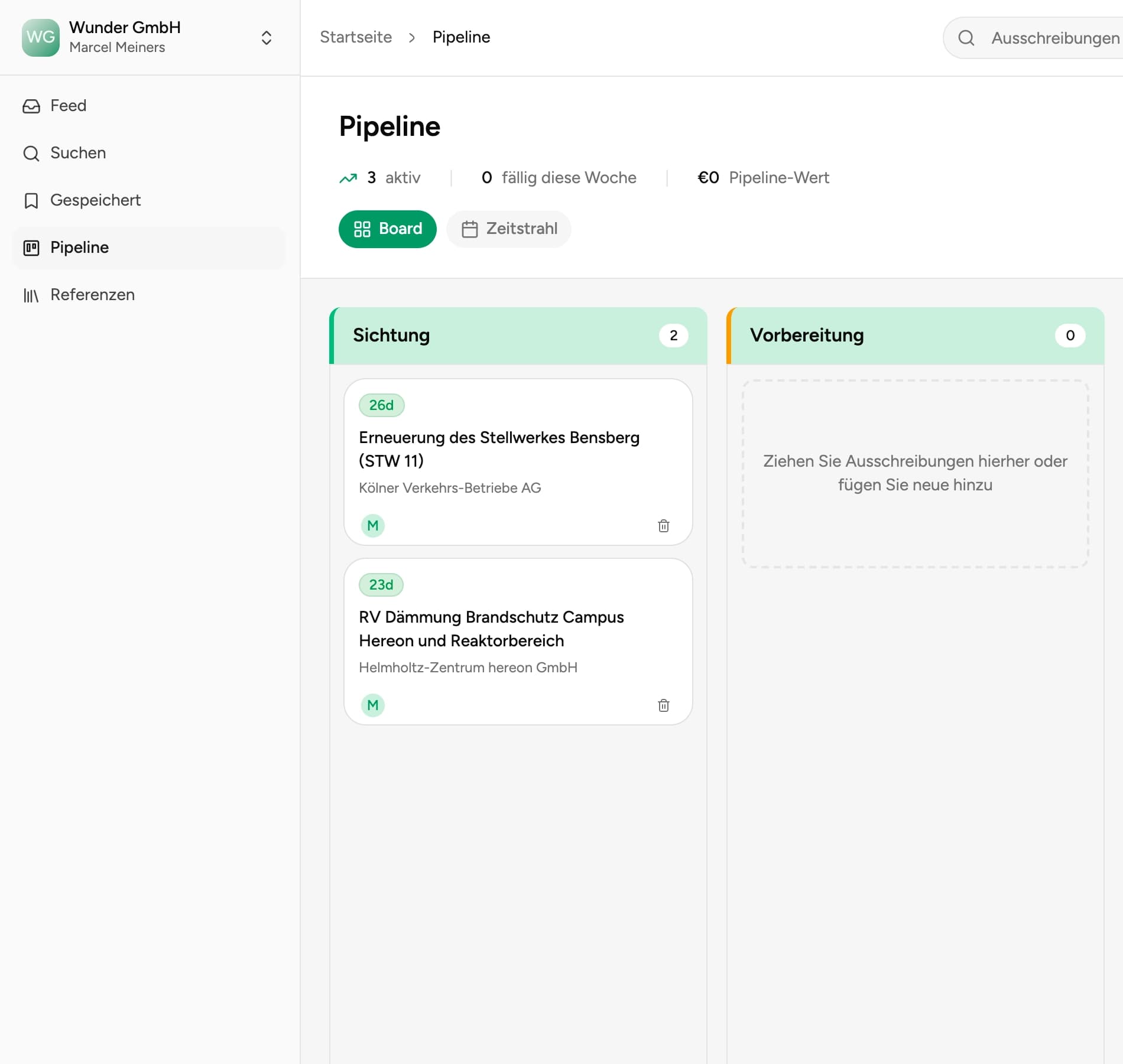Switch to Board view

point(388,229)
